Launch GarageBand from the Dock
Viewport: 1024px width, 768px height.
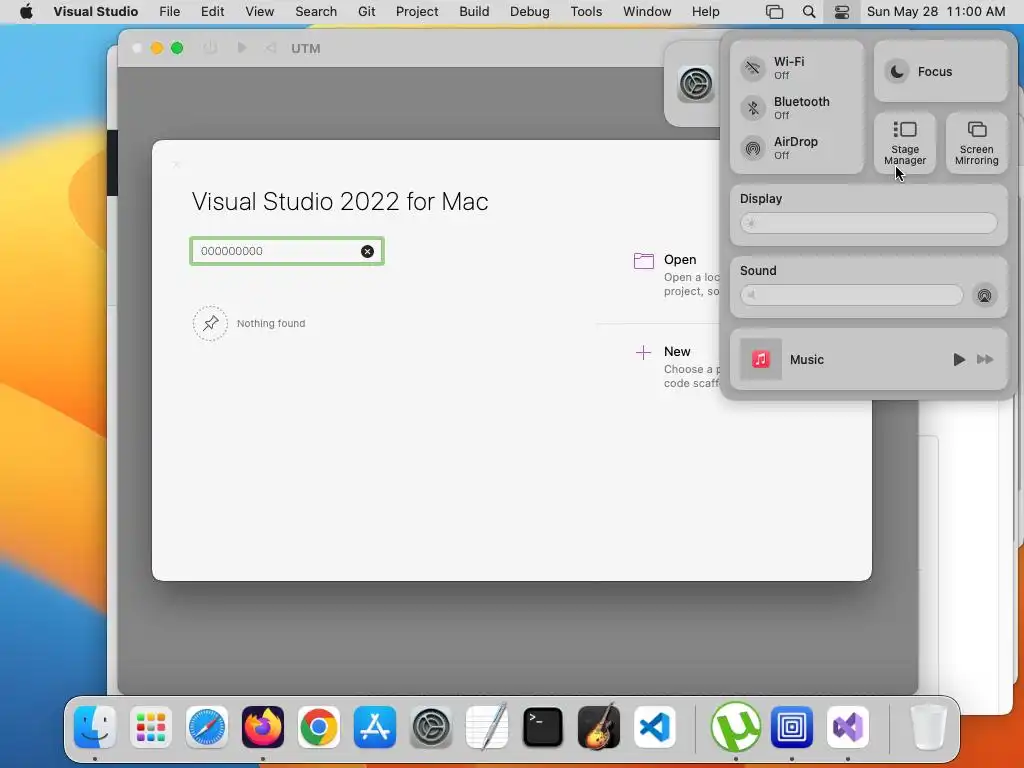click(599, 727)
